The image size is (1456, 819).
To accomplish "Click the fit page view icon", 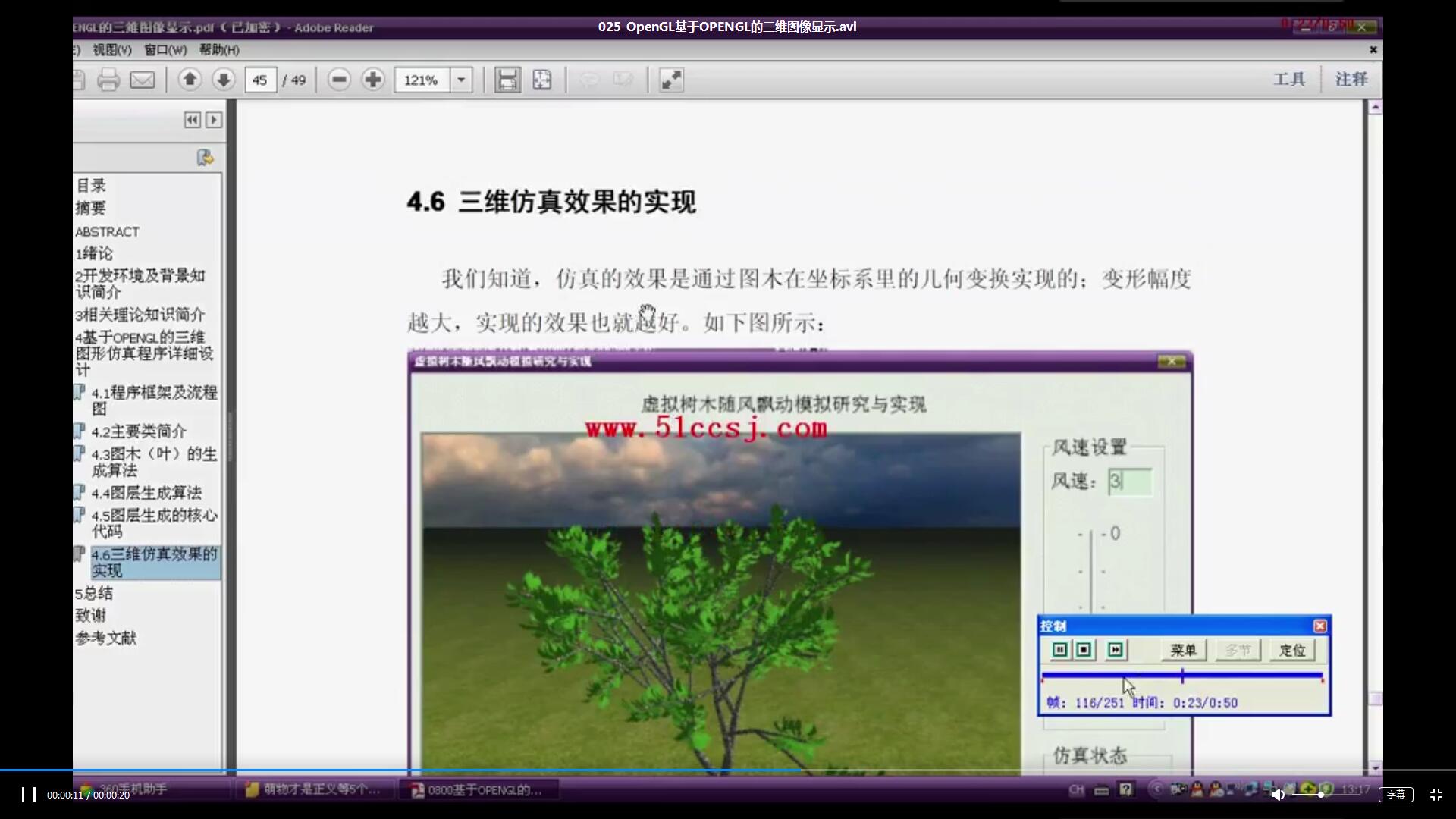I will click(x=542, y=80).
